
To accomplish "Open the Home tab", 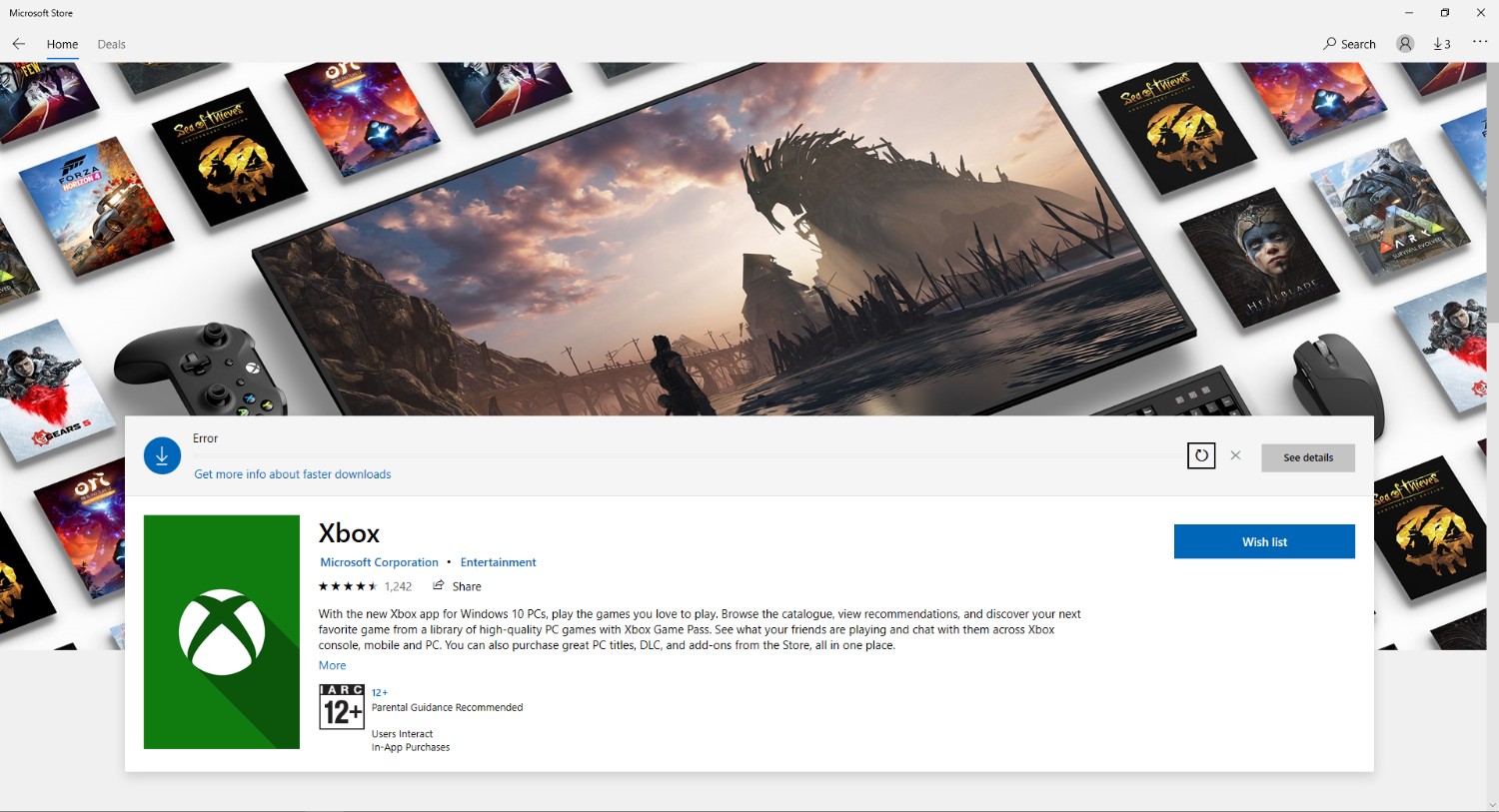I will [x=62, y=44].
